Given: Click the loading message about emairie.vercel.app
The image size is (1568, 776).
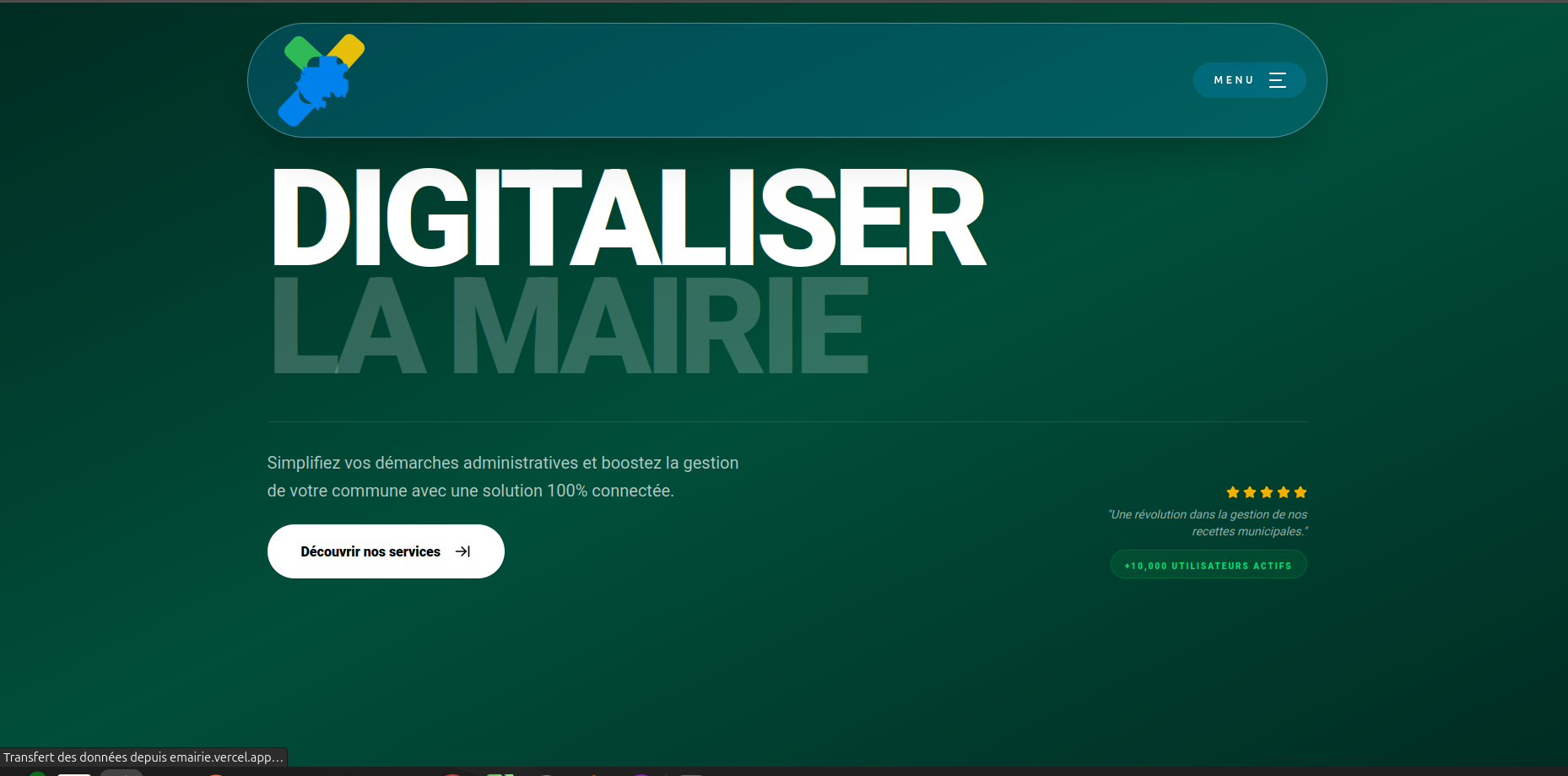Looking at the screenshot, I should coord(142,757).
